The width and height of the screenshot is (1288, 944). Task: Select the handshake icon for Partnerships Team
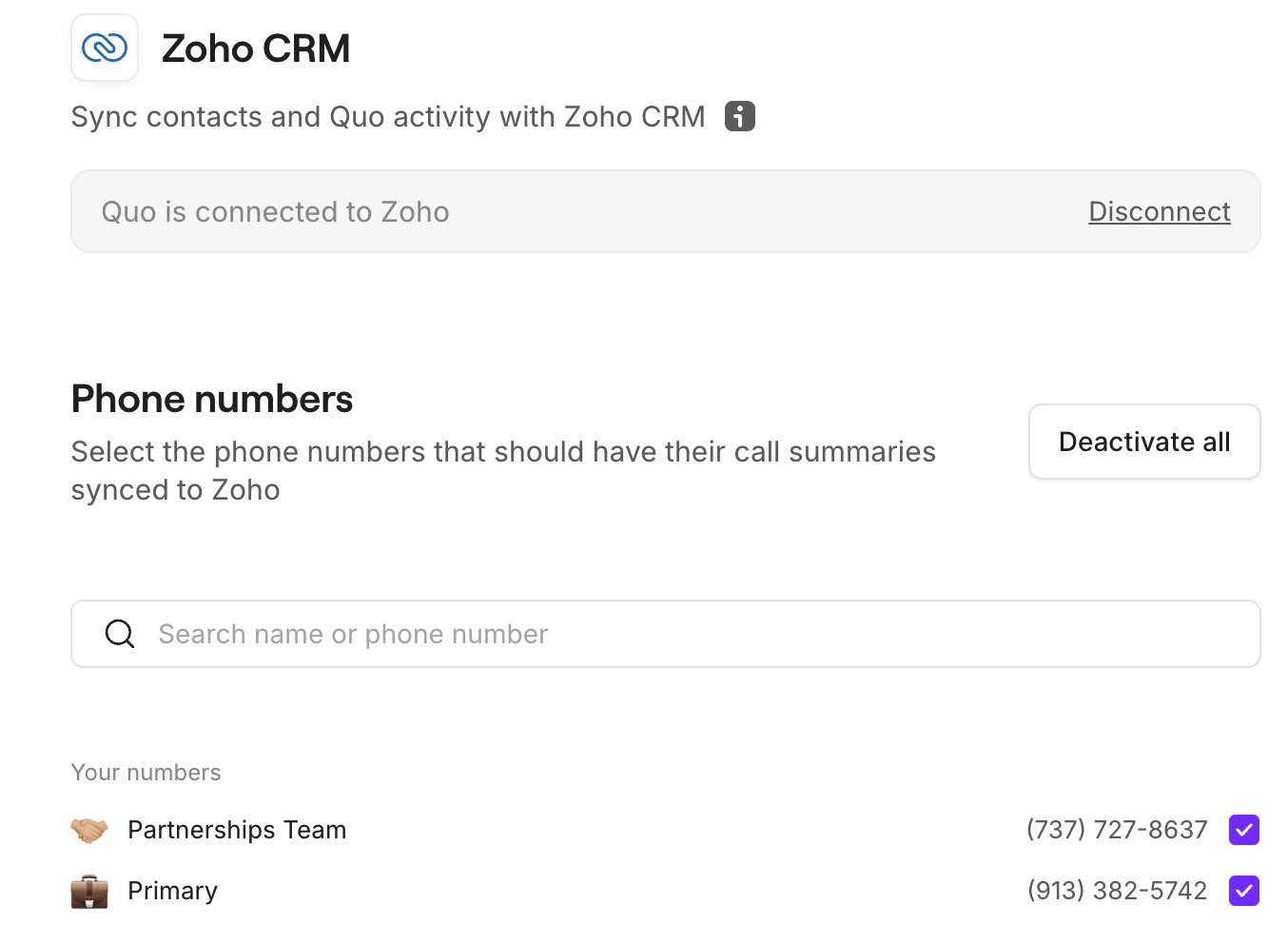point(90,829)
